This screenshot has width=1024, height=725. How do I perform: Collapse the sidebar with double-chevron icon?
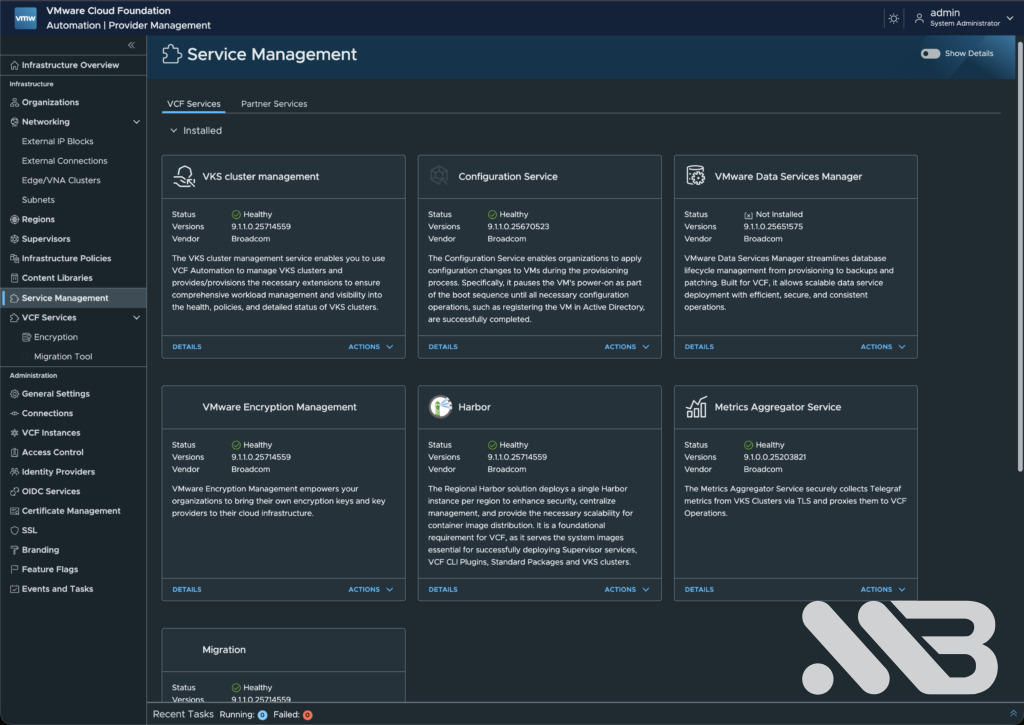pos(131,45)
